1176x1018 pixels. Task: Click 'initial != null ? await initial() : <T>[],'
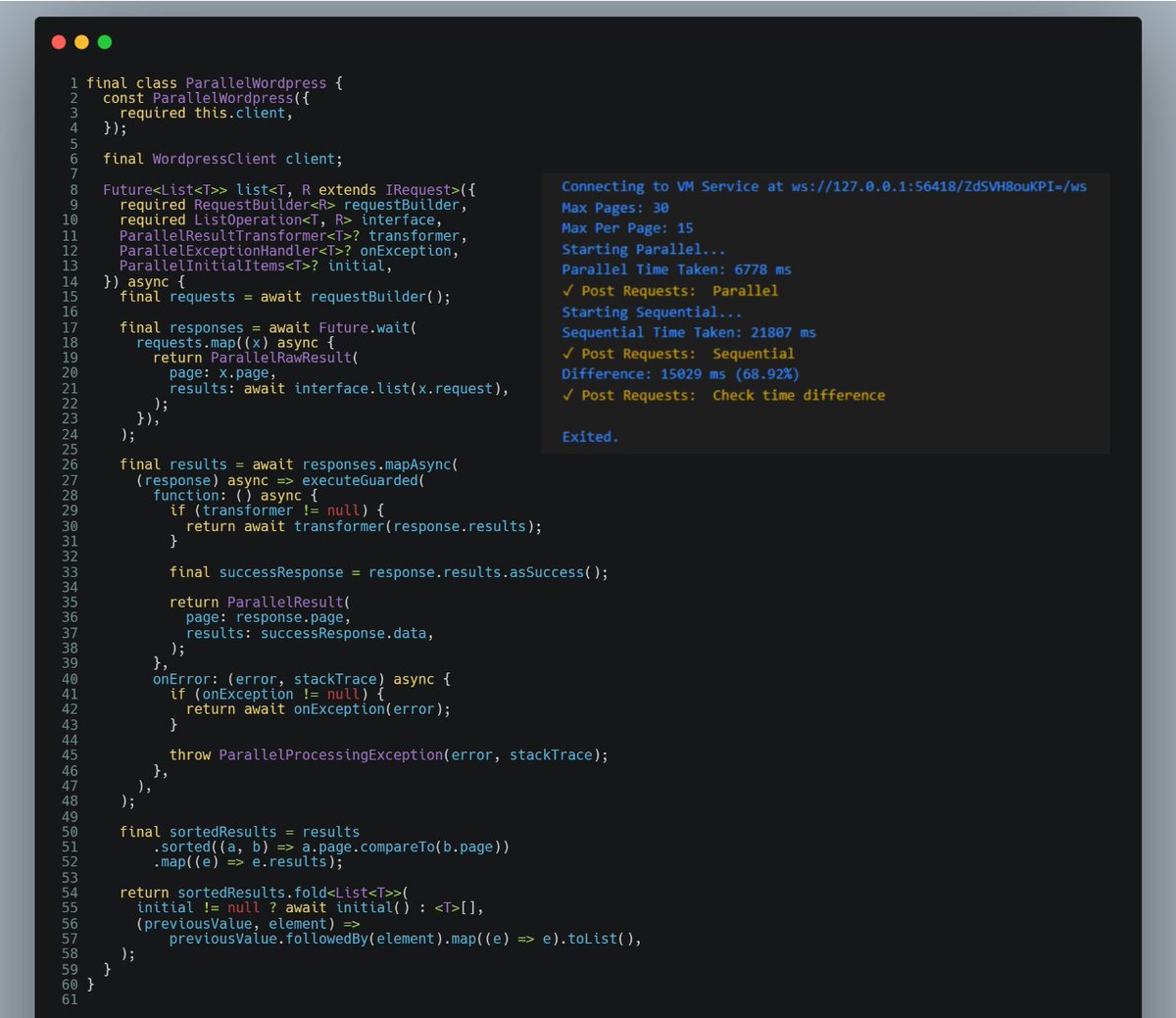310,908
